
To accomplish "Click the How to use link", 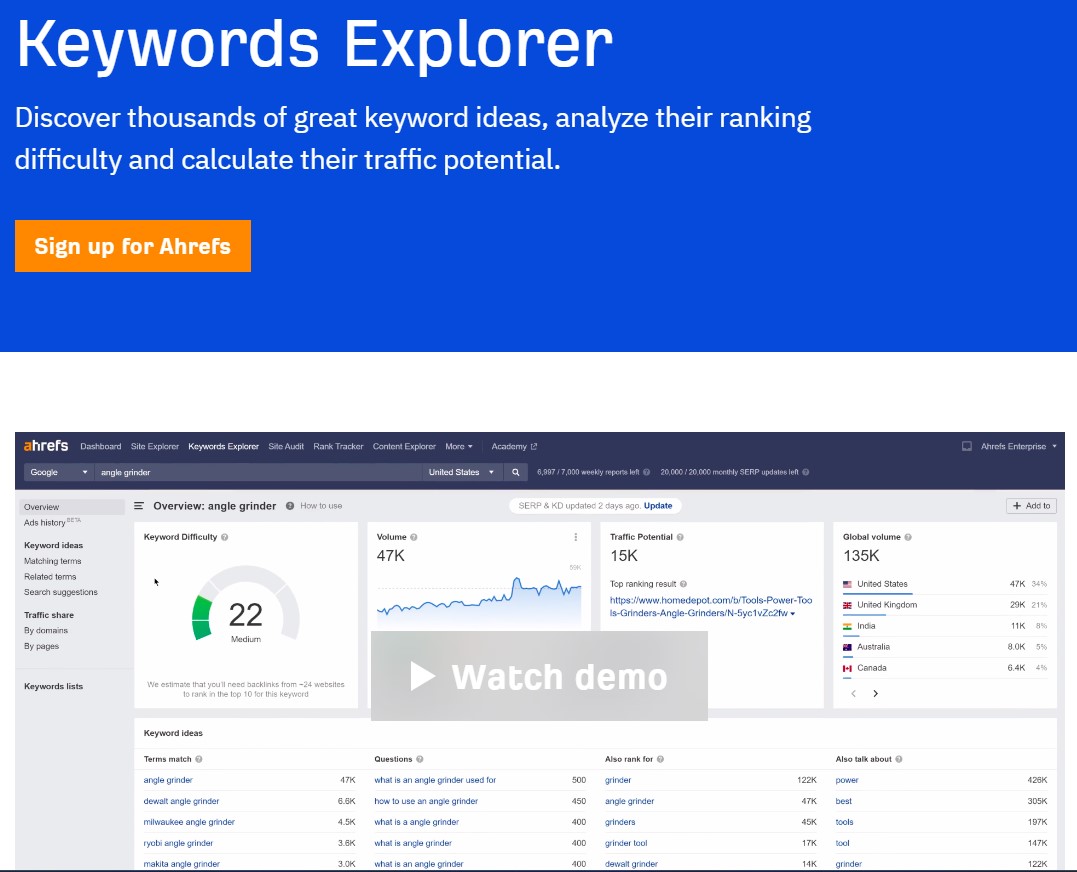I will point(321,506).
